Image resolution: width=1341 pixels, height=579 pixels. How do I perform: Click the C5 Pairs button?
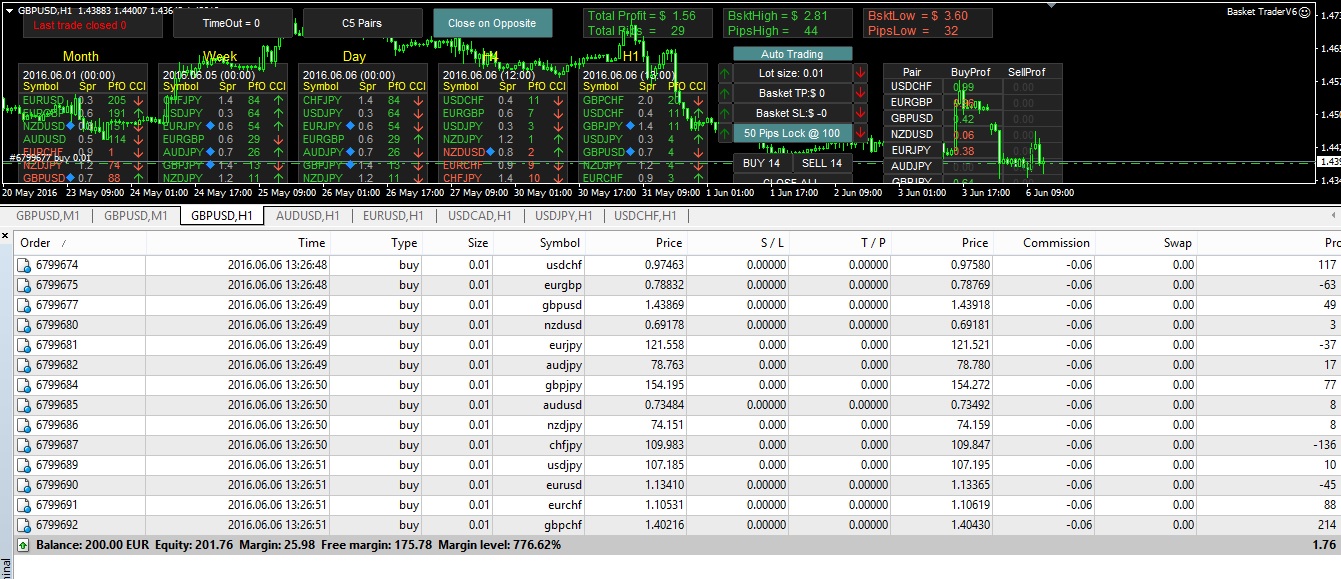pos(362,23)
